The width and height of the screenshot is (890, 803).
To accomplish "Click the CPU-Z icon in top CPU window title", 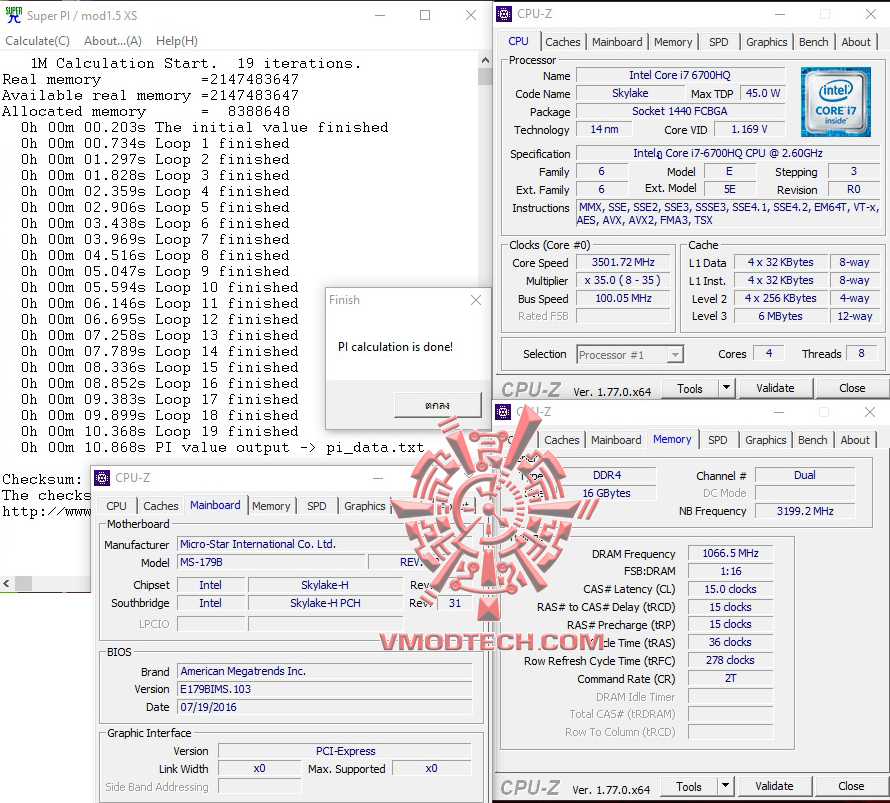I will pyautogui.click(x=503, y=14).
